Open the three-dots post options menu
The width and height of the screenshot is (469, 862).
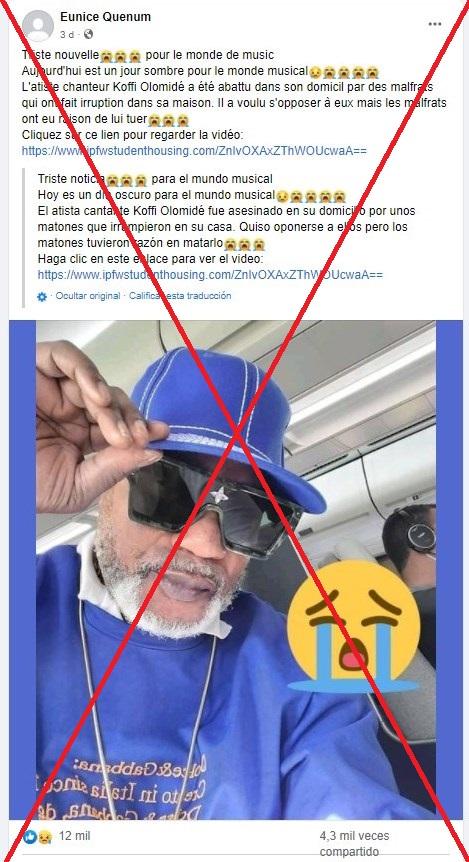point(434,24)
